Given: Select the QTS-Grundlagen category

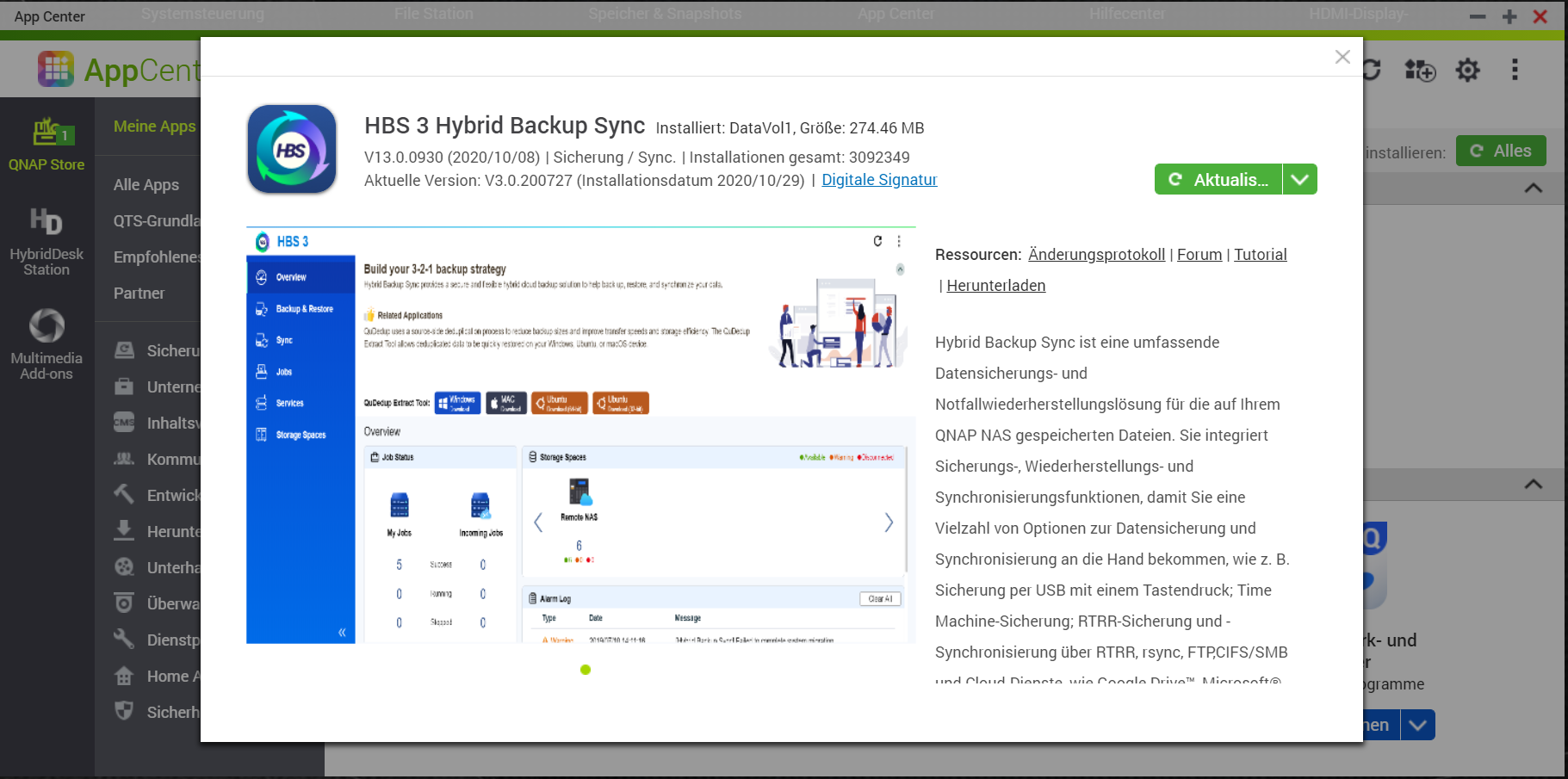Looking at the screenshot, I should click(x=157, y=221).
